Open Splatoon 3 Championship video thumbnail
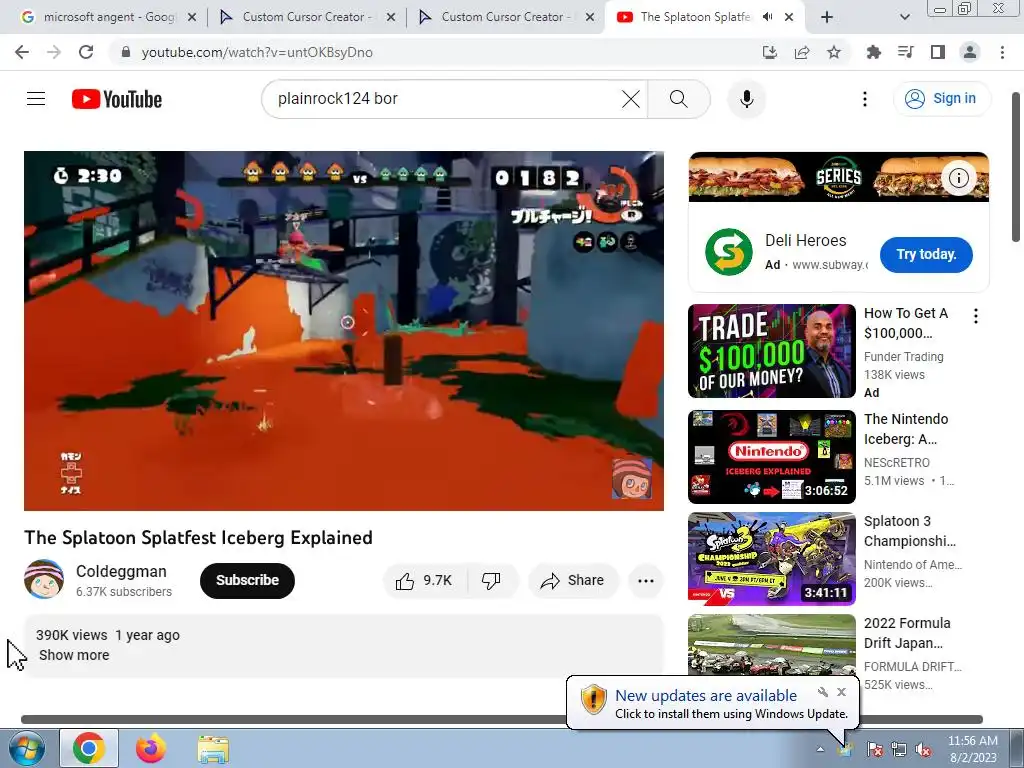The height and width of the screenshot is (768, 1024). click(x=771, y=558)
